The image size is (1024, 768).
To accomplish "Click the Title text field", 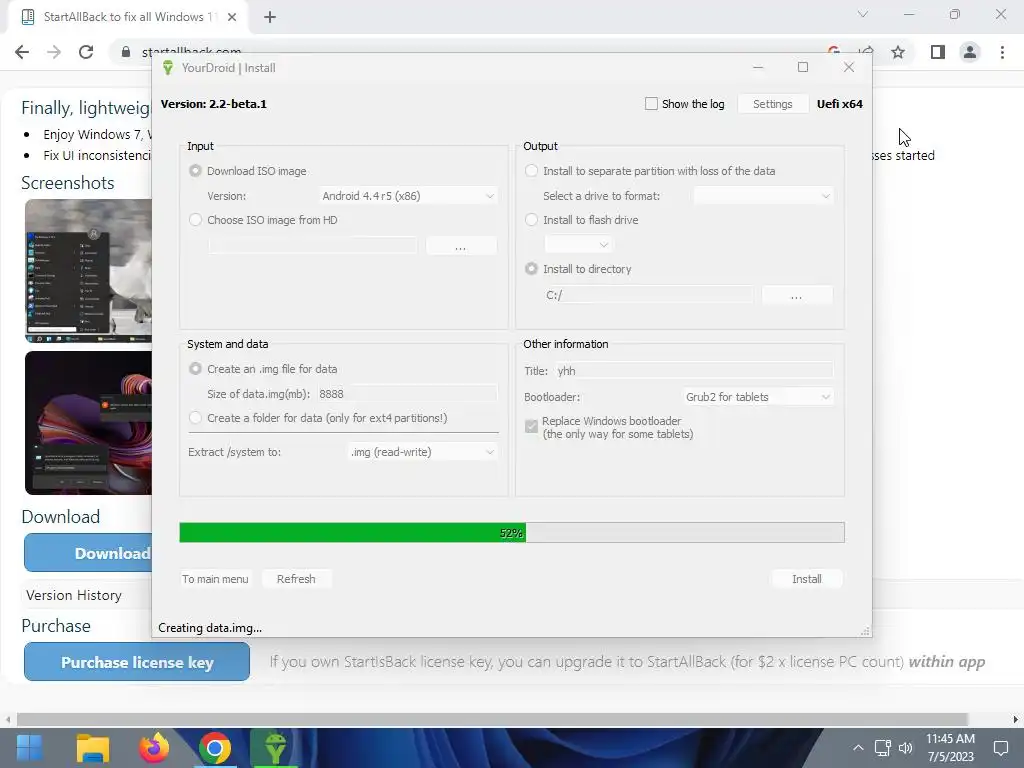I will (x=694, y=371).
